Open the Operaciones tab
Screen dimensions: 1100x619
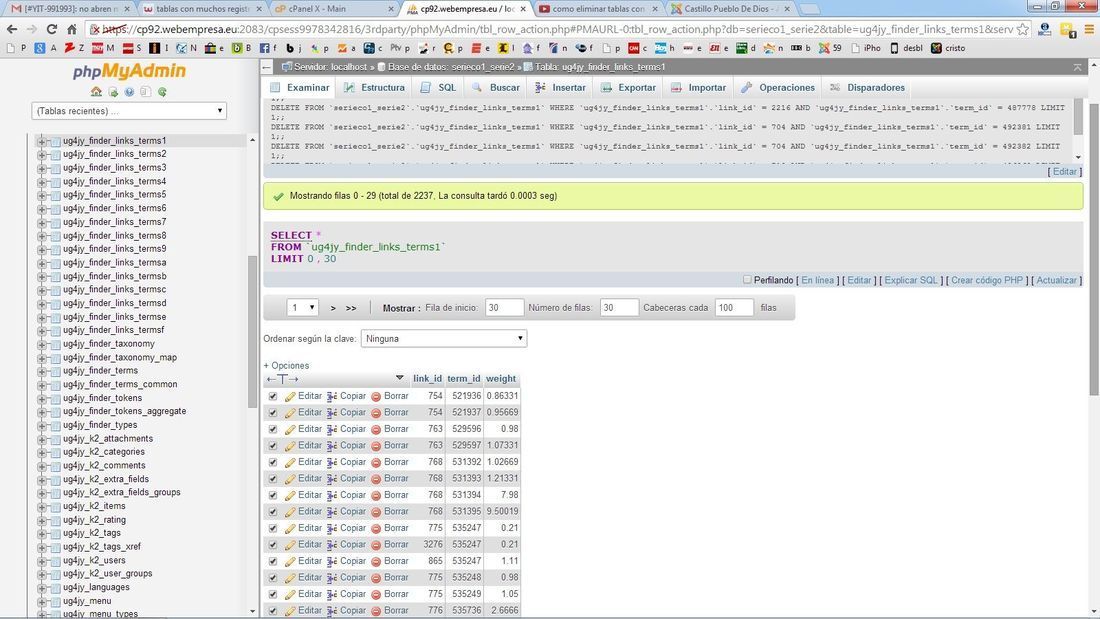(779, 88)
